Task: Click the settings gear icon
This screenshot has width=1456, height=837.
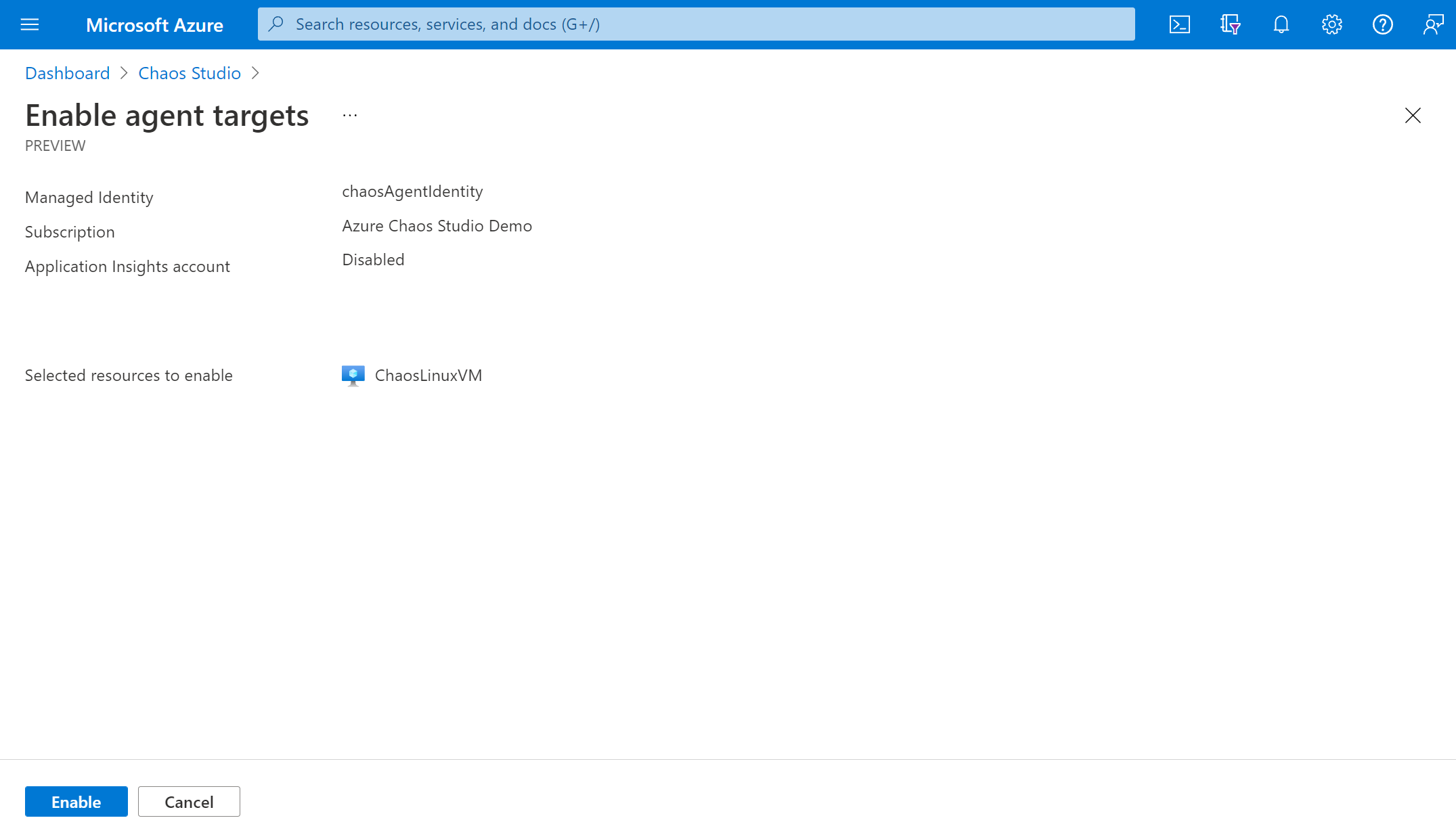Action: pyautogui.click(x=1332, y=24)
